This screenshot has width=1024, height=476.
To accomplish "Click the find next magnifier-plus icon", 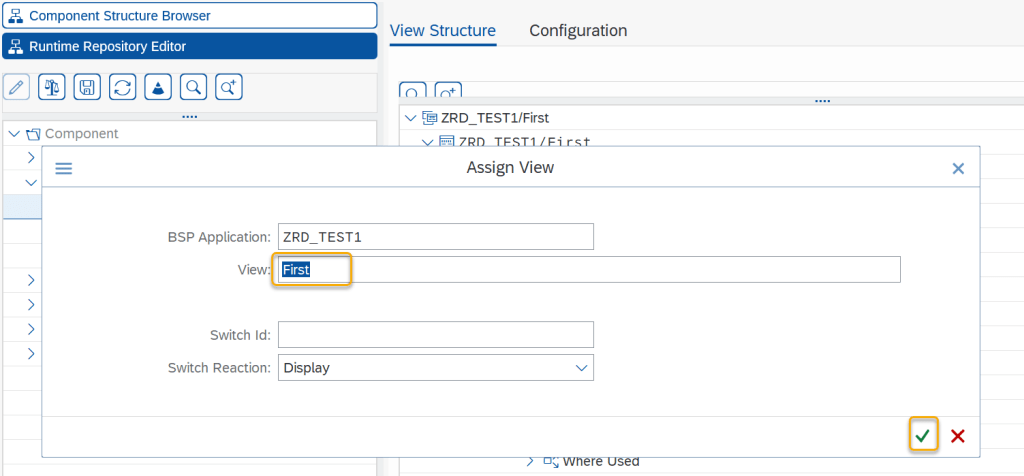I will coord(229,87).
